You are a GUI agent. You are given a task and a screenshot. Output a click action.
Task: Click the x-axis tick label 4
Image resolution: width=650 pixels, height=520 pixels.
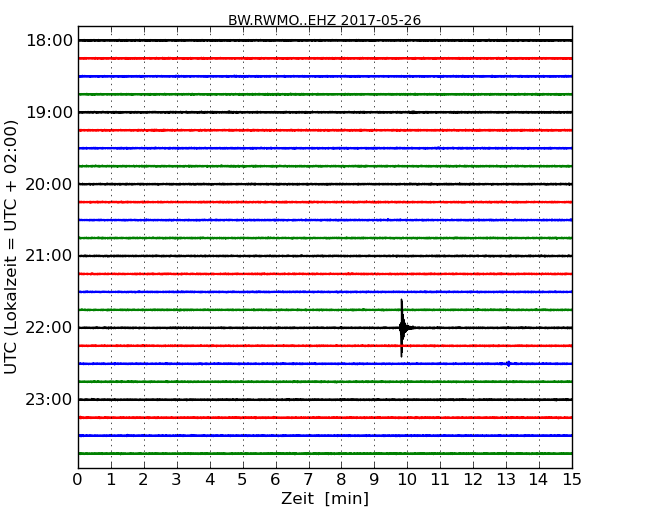210,479
